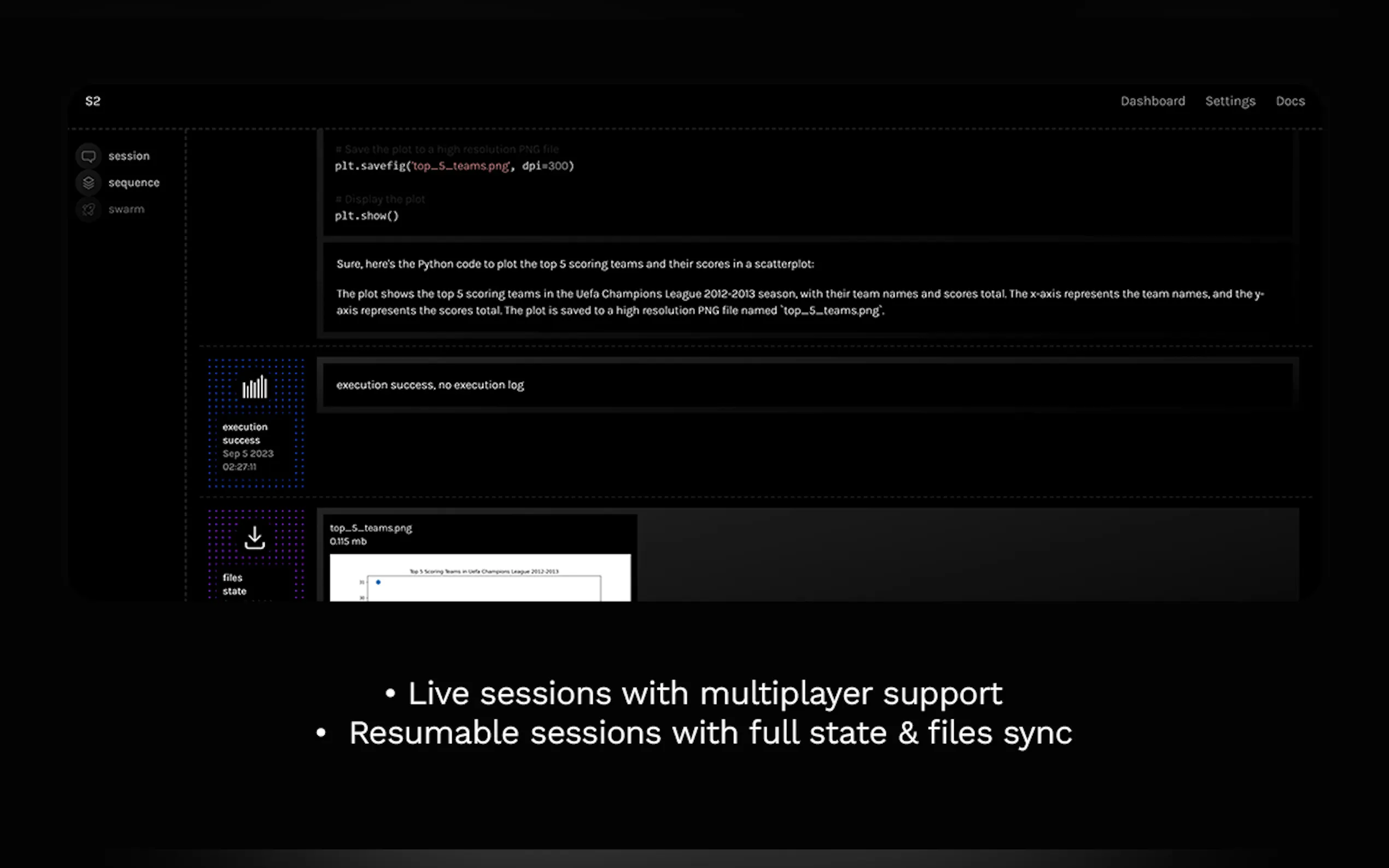
Task: Select the session sidebar label
Action: tap(129, 156)
